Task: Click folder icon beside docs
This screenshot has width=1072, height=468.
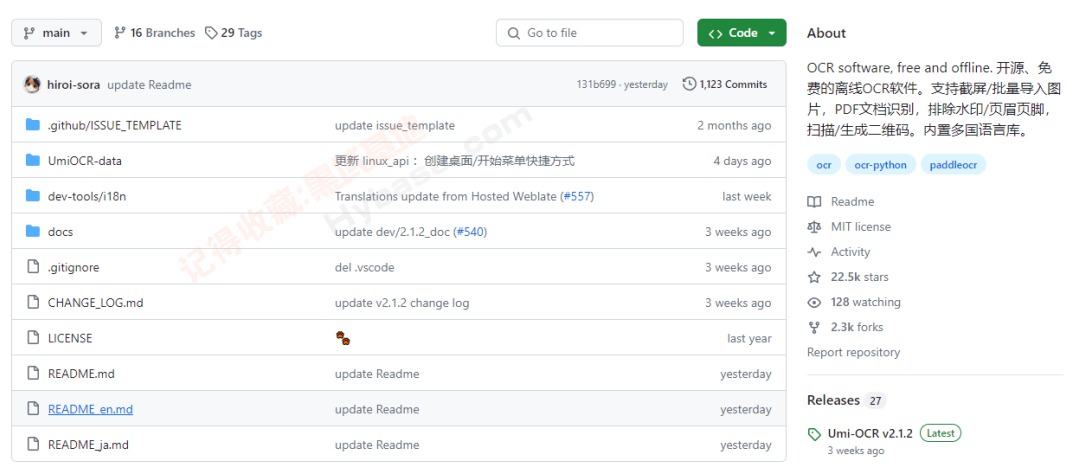Action: (33, 232)
